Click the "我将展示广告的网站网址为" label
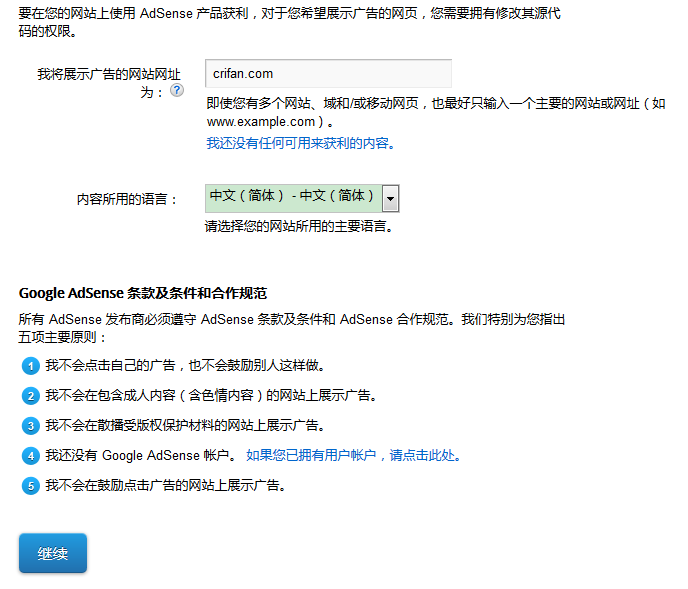Image resolution: width=688 pixels, height=589 pixels. [110, 82]
